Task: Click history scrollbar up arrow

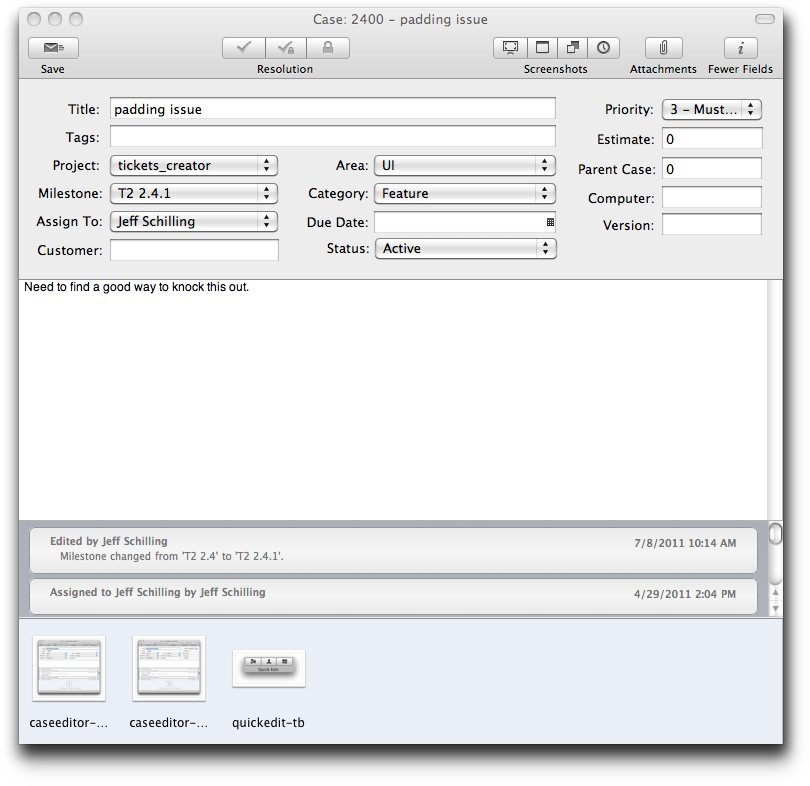Action: (775, 593)
